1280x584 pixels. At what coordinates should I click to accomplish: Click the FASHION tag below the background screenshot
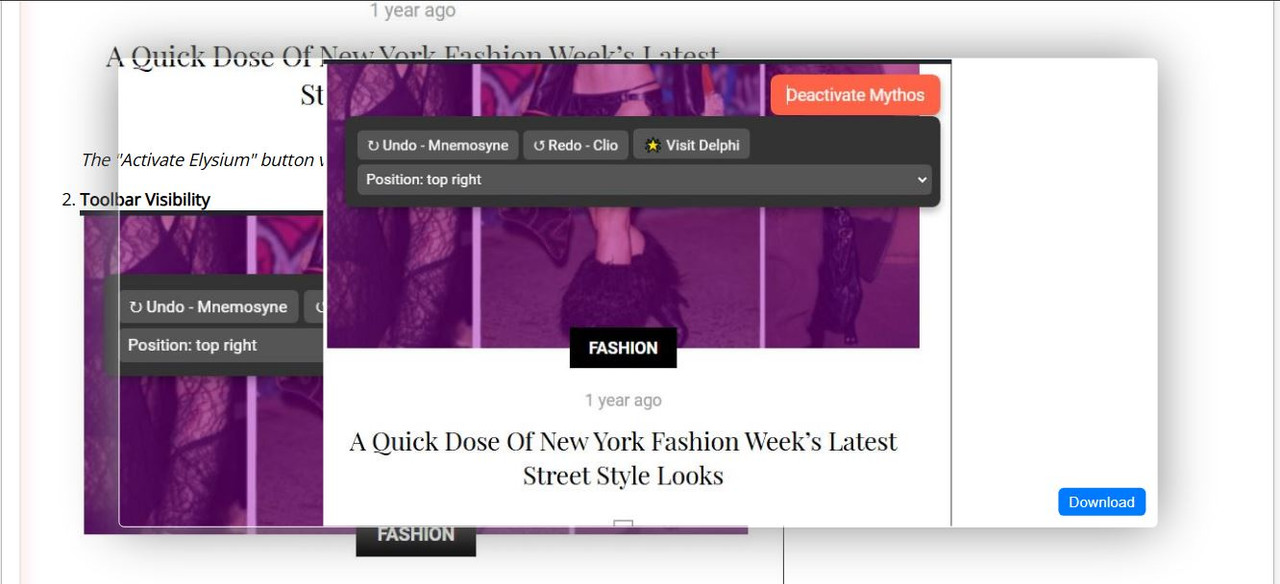pyautogui.click(x=416, y=535)
